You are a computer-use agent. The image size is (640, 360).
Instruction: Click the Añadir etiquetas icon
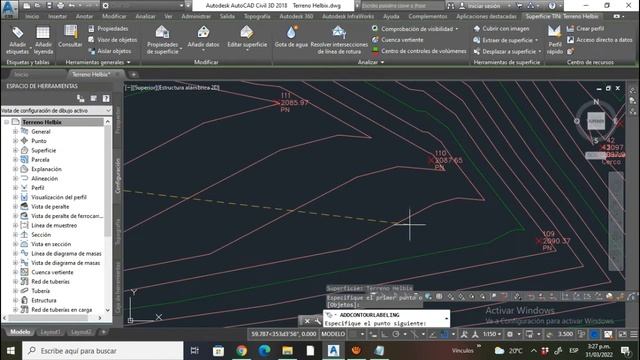(17, 33)
